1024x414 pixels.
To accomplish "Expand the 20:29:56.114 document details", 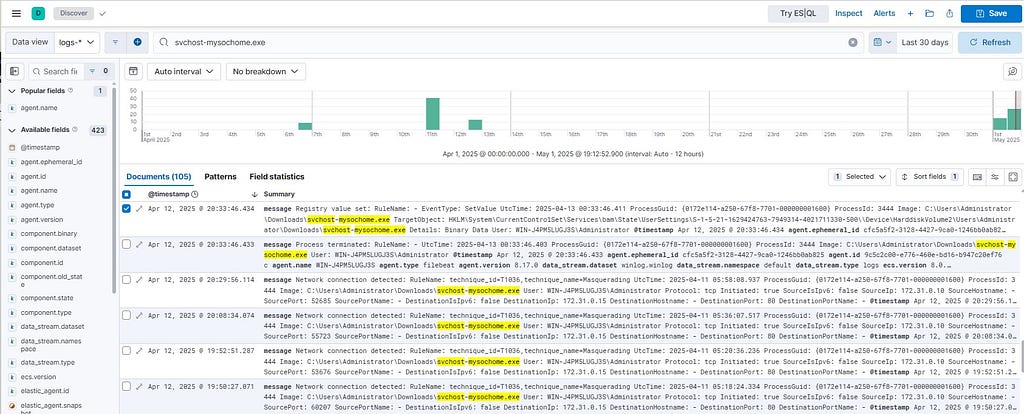I will click(x=139, y=279).
